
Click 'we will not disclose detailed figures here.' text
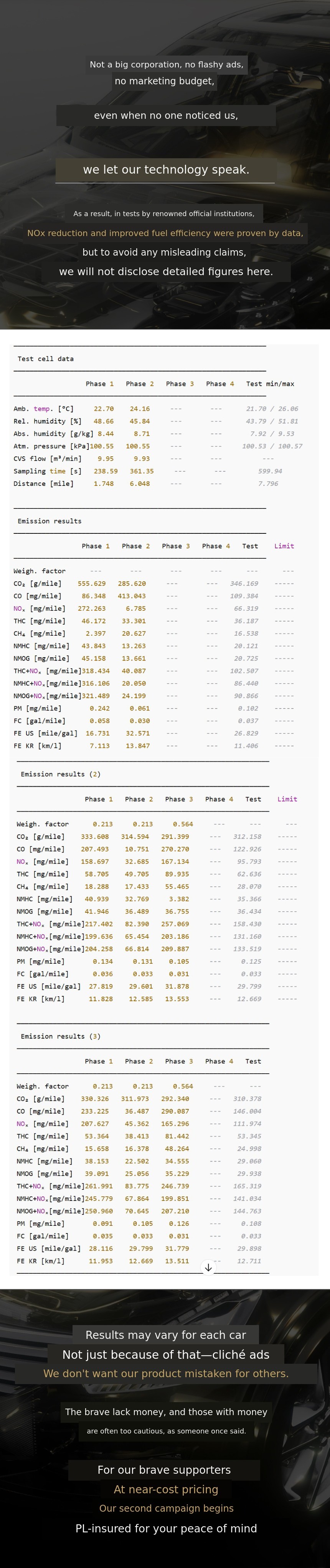click(x=166, y=271)
